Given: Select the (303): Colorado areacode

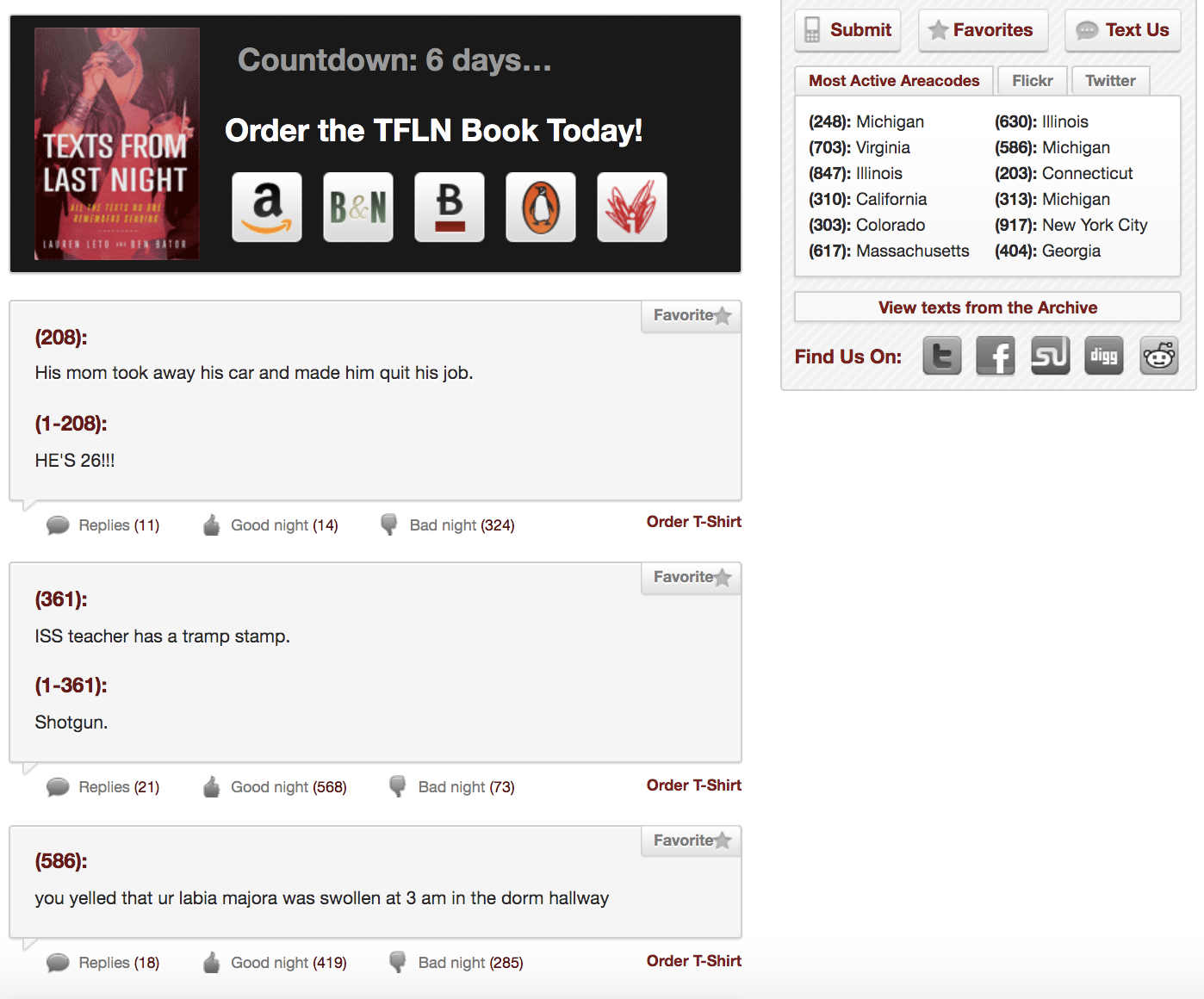Looking at the screenshot, I should pos(867,225).
